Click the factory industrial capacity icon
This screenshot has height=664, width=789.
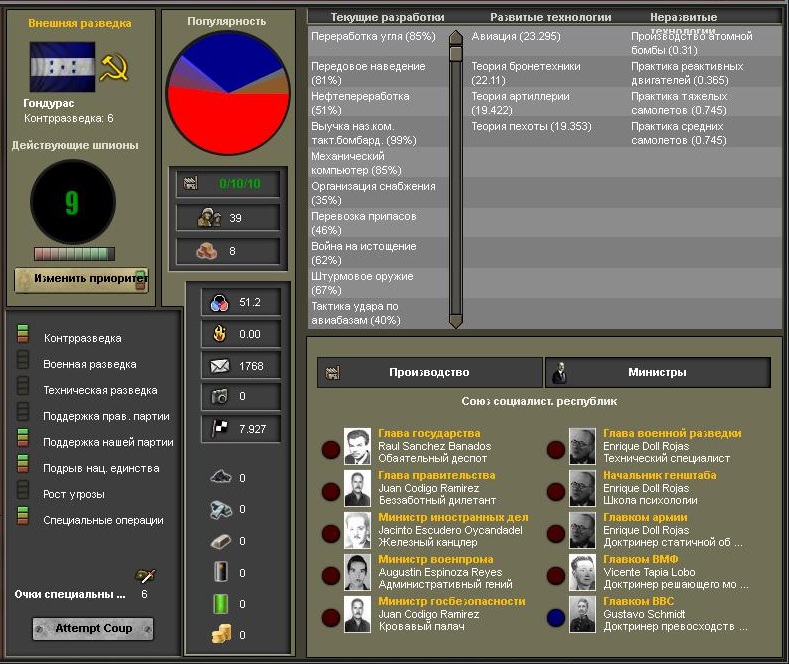click(x=190, y=183)
